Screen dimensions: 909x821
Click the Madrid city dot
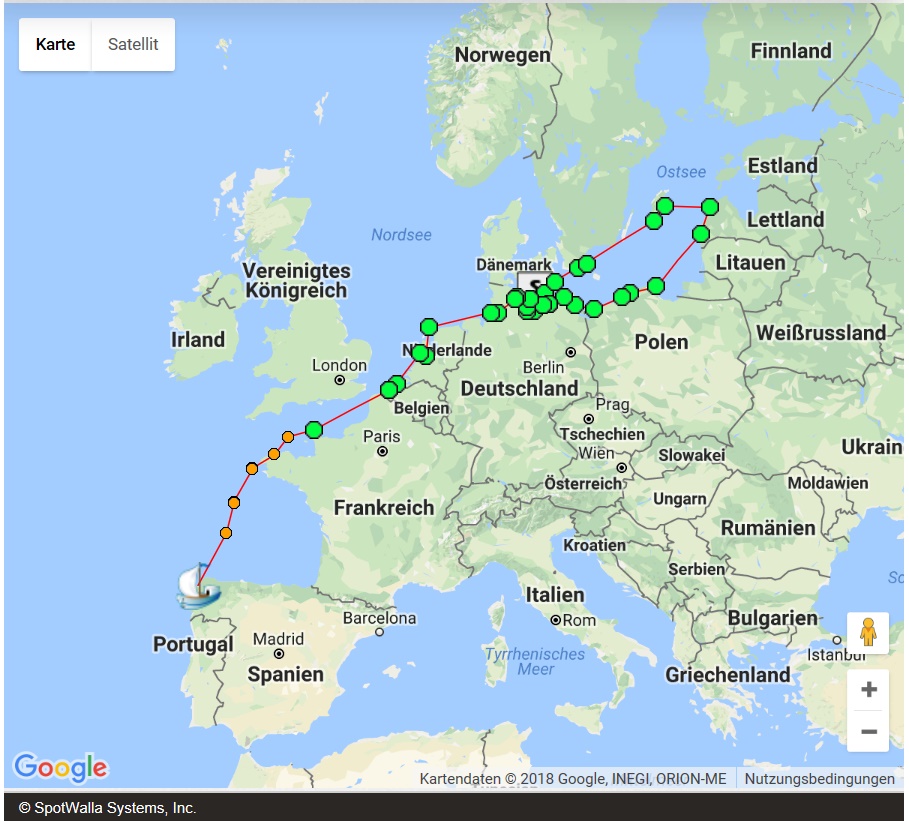click(x=278, y=654)
